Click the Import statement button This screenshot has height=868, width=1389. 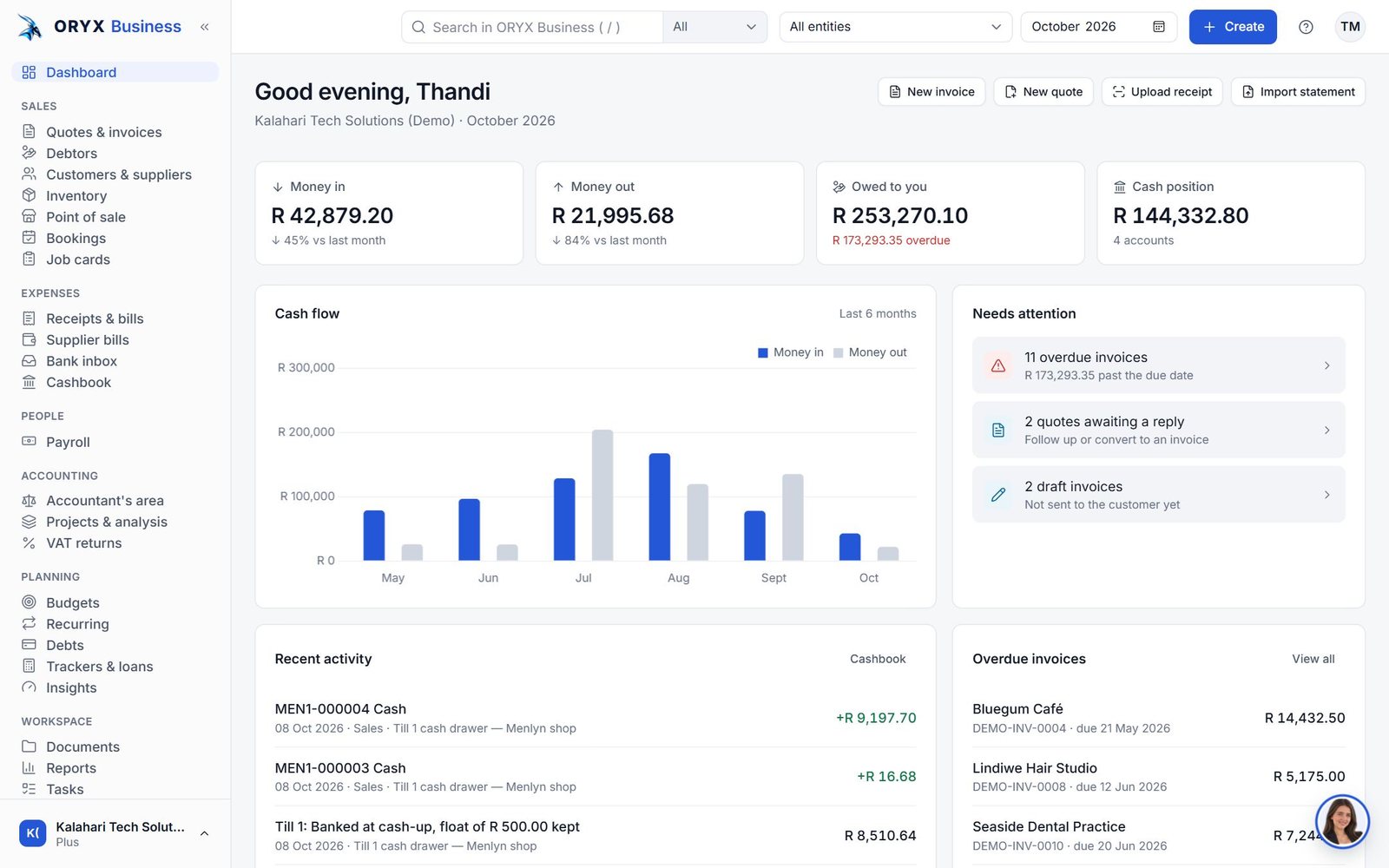tap(1298, 92)
